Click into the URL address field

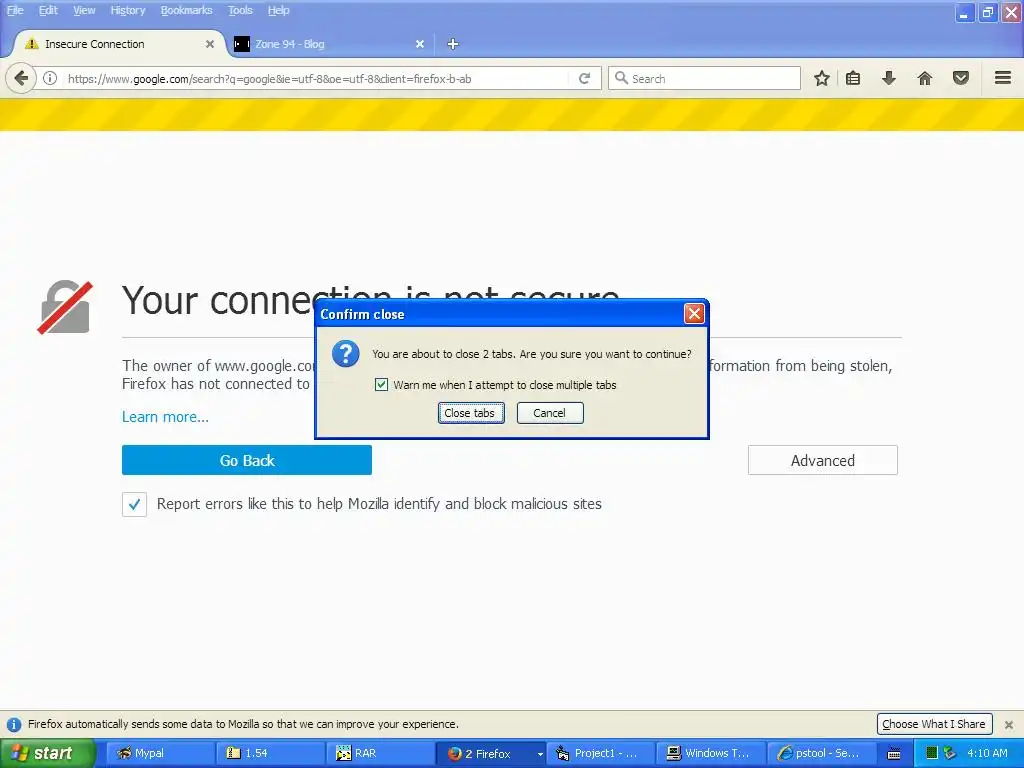point(313,78)
